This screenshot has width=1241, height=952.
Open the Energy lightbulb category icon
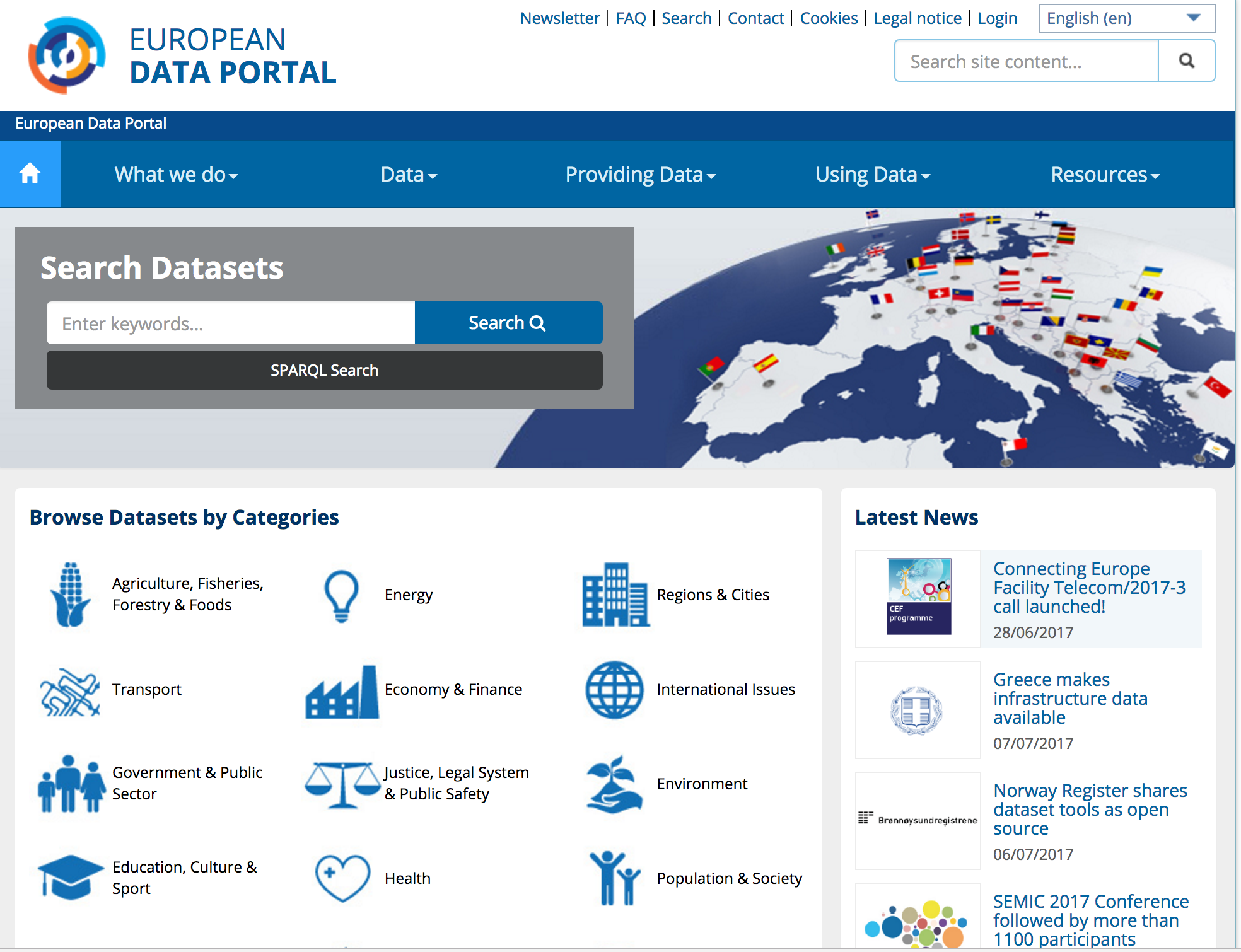pos(341,595)
